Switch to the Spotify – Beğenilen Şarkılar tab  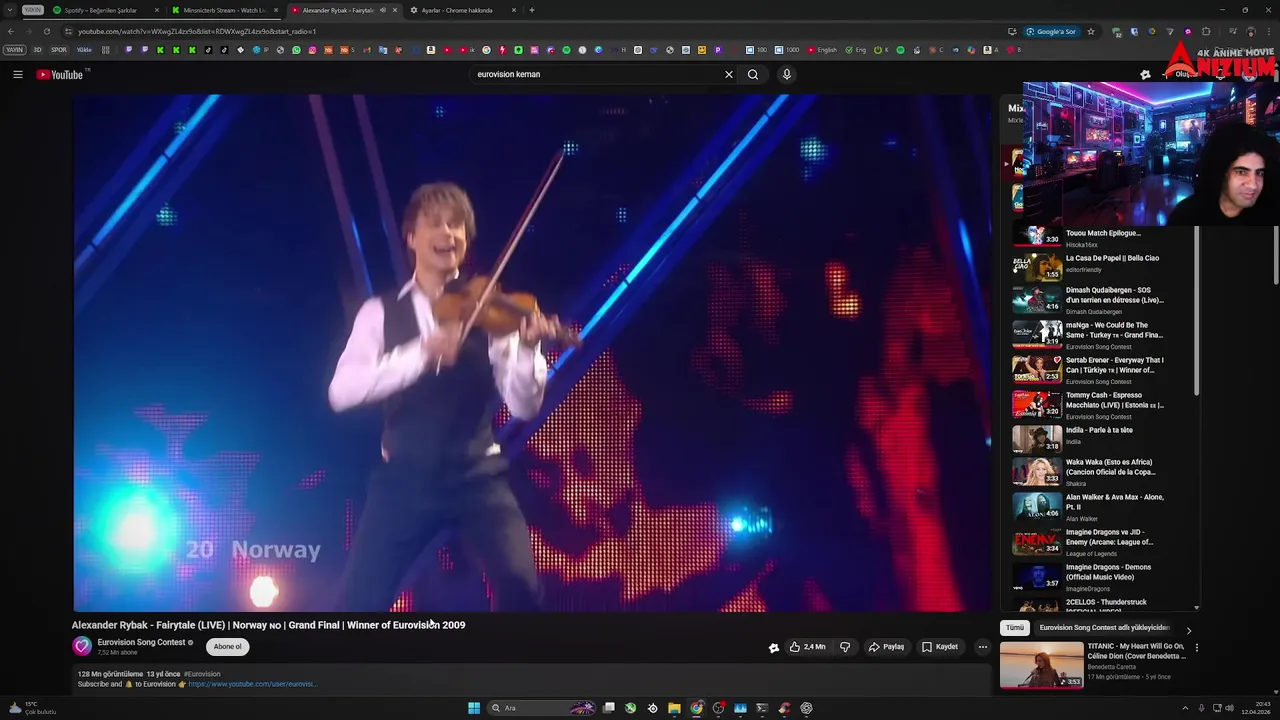click(105, 10)
